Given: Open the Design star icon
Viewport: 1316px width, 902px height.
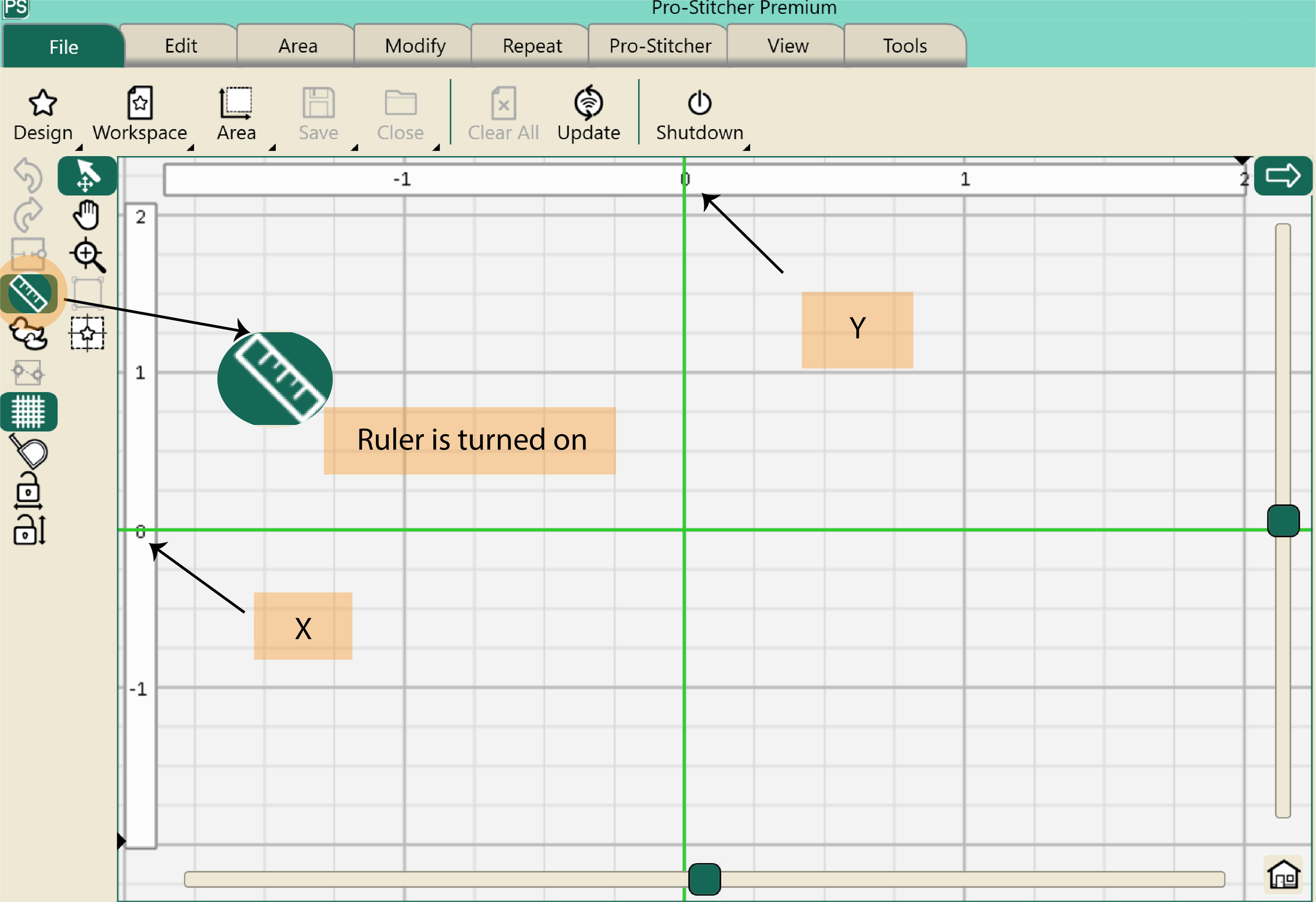Looking at the screenshot, I should point(43,103).
